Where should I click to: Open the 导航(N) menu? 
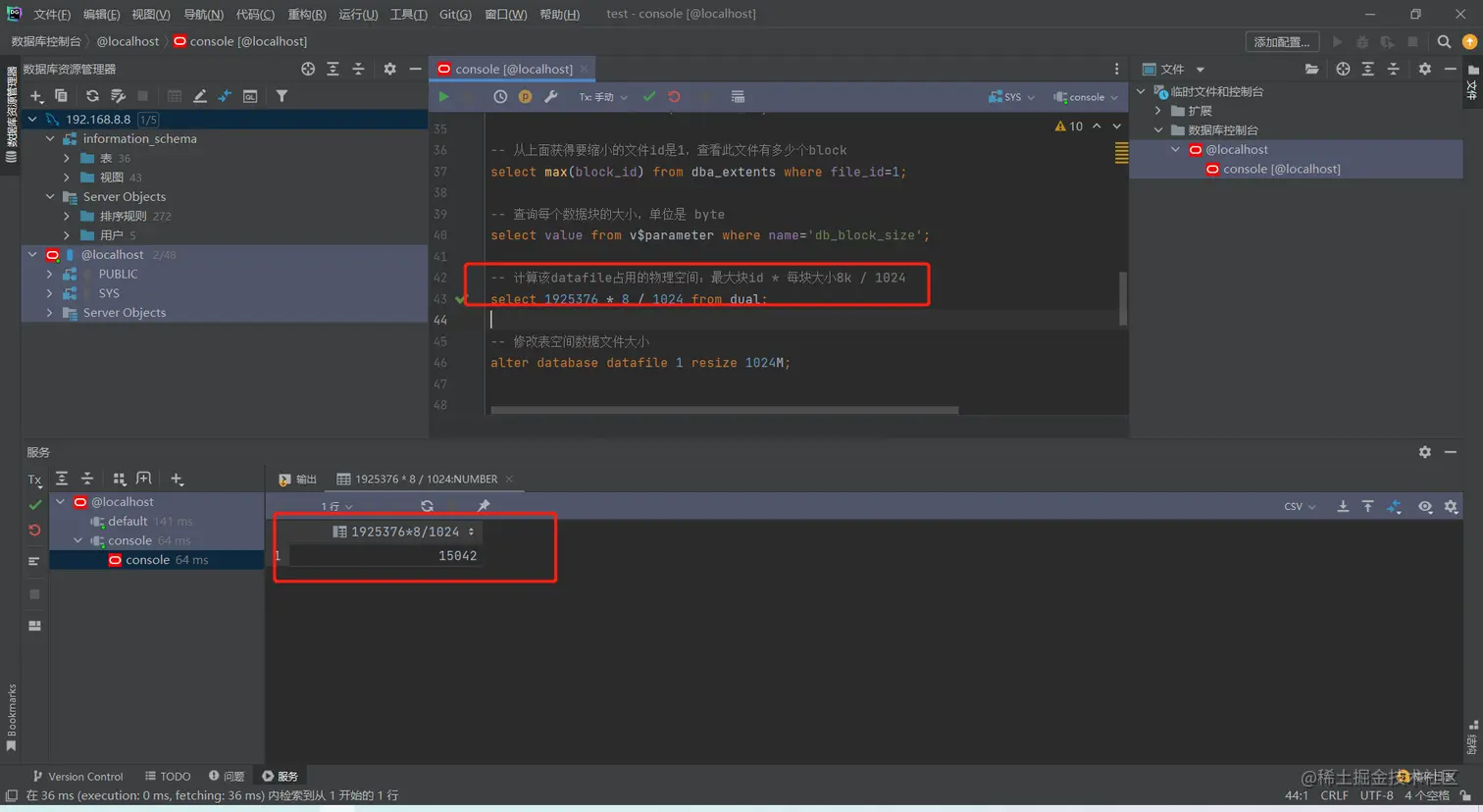point(203,14)
